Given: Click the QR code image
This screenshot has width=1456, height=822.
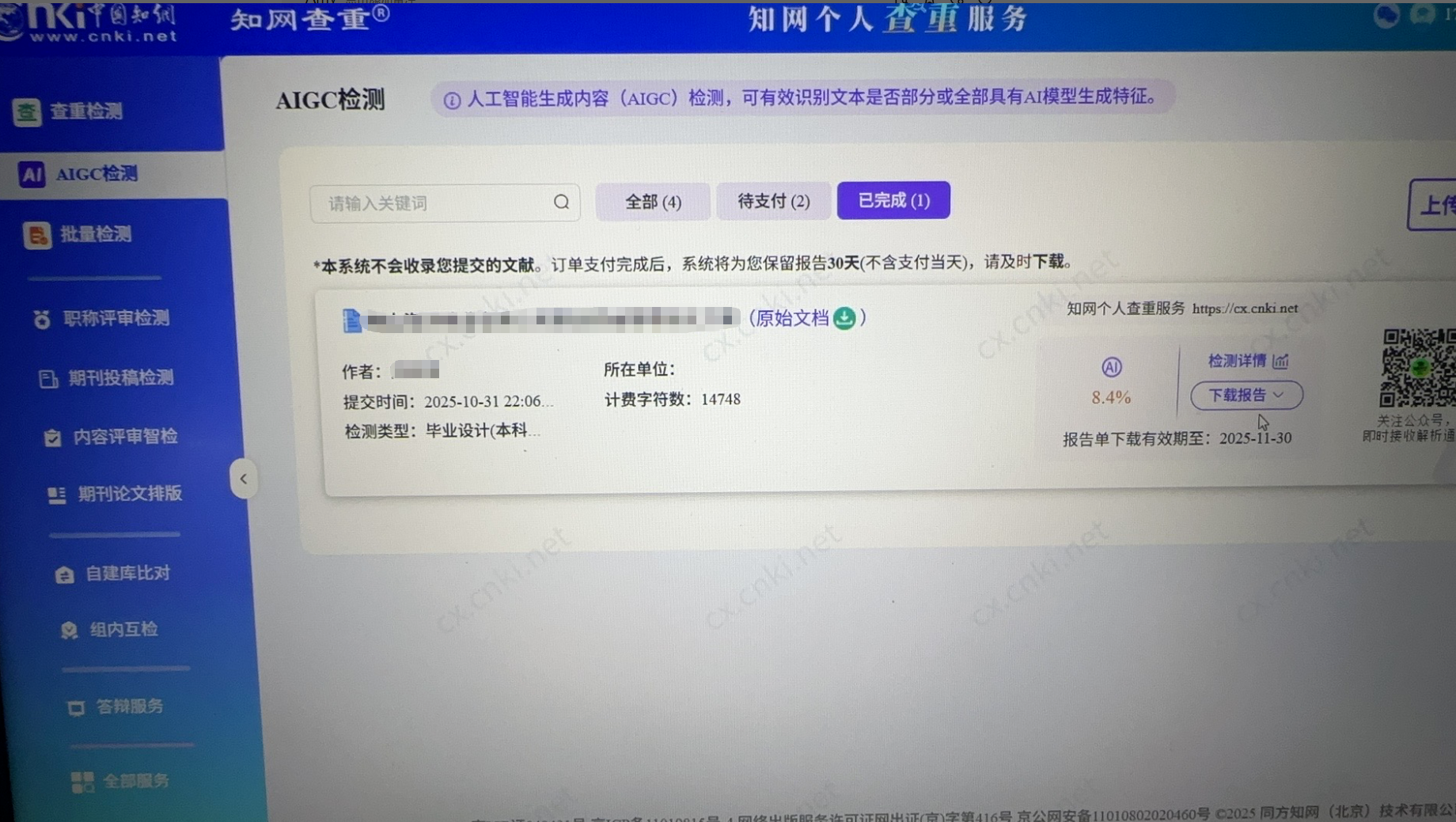Looking at the screenshot, I should pyautogui.click(x=1418, y=367).
